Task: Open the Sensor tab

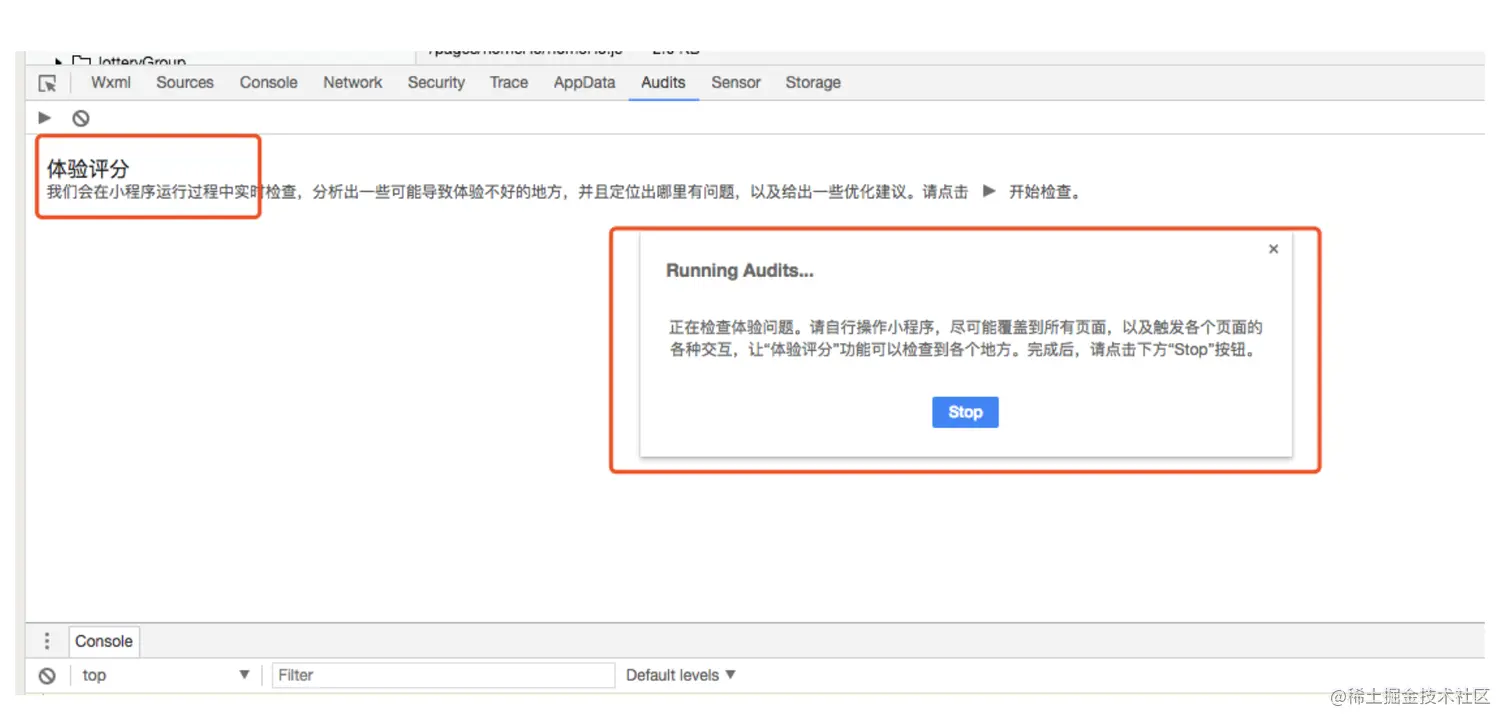Action: (736, 83)
